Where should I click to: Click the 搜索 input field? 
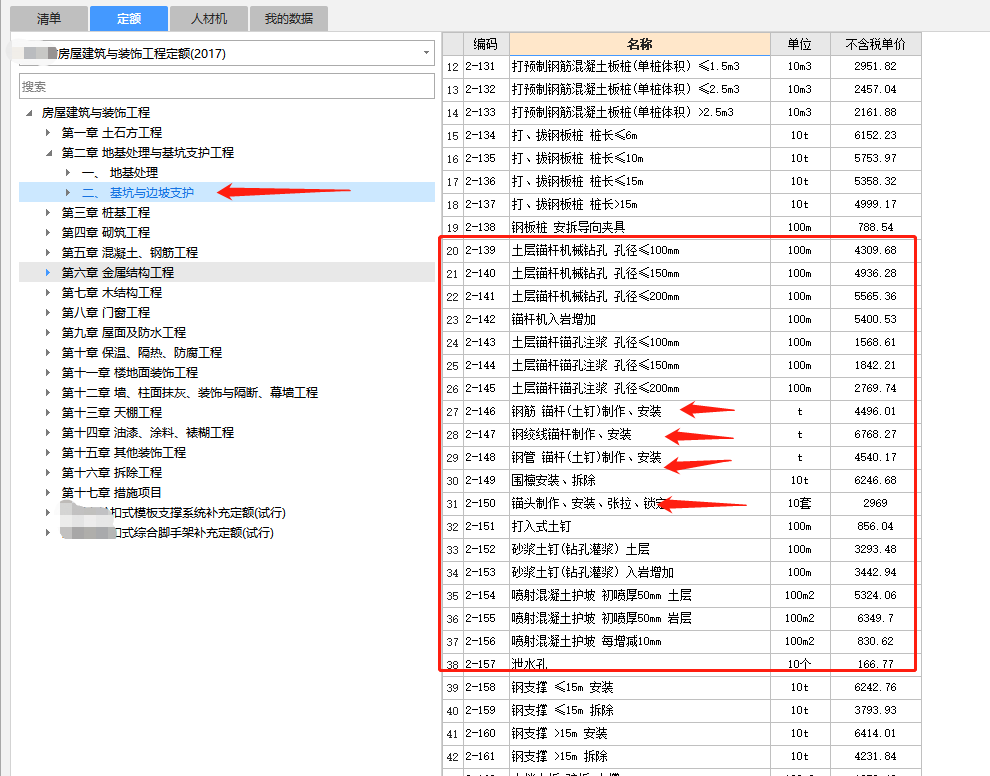[x=227, y=87]
